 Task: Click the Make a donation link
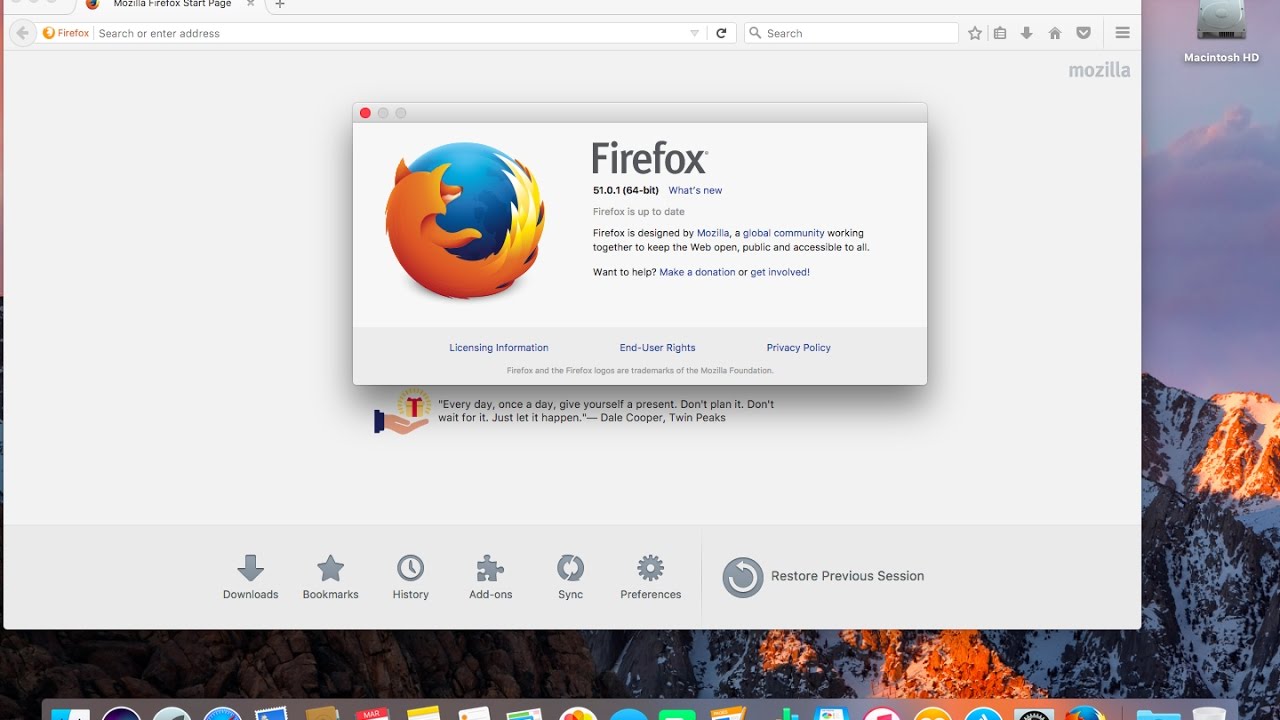pyautogui.click(x=697, y=272)
